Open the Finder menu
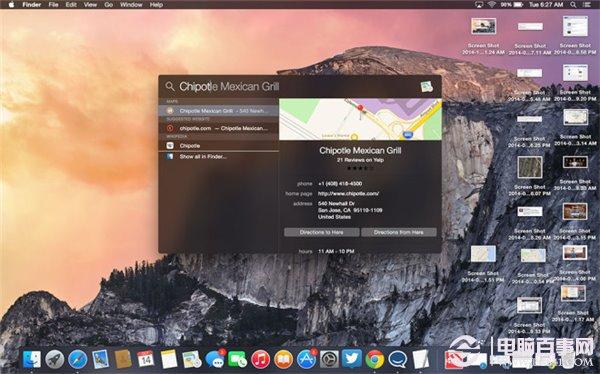Screen dimensions: 600x374 [31, 5]
